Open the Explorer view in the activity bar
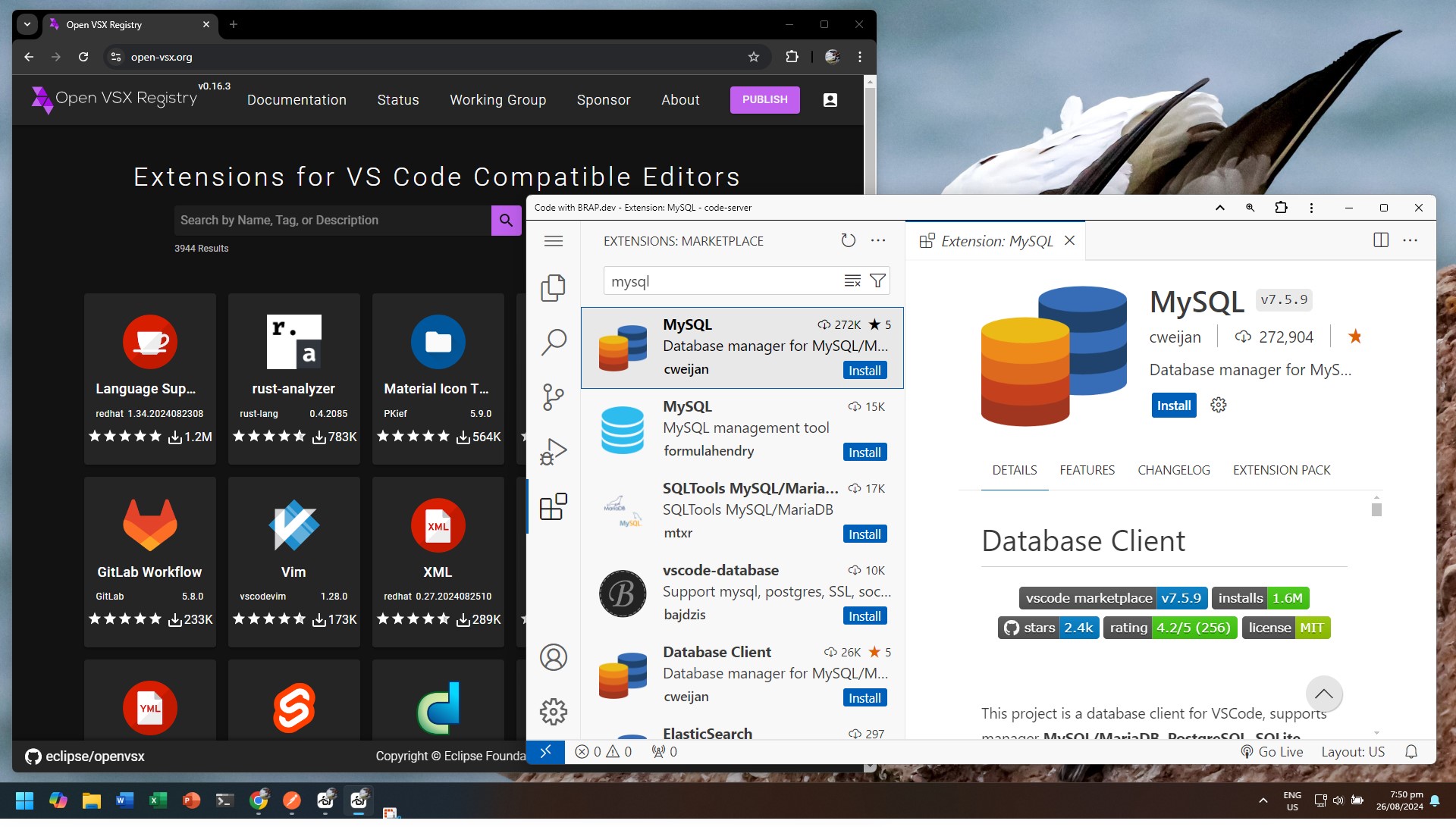The height and width of the screenshot is (827, 1456). [554, 288]
